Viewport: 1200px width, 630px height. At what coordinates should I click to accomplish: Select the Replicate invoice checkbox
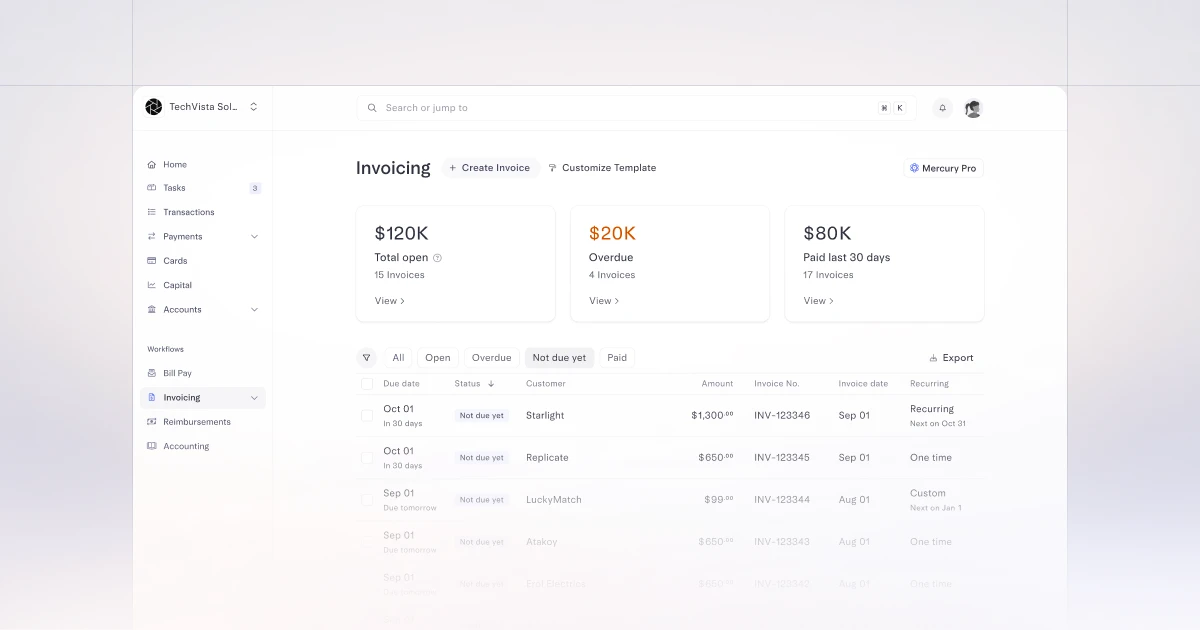(367, 457)
